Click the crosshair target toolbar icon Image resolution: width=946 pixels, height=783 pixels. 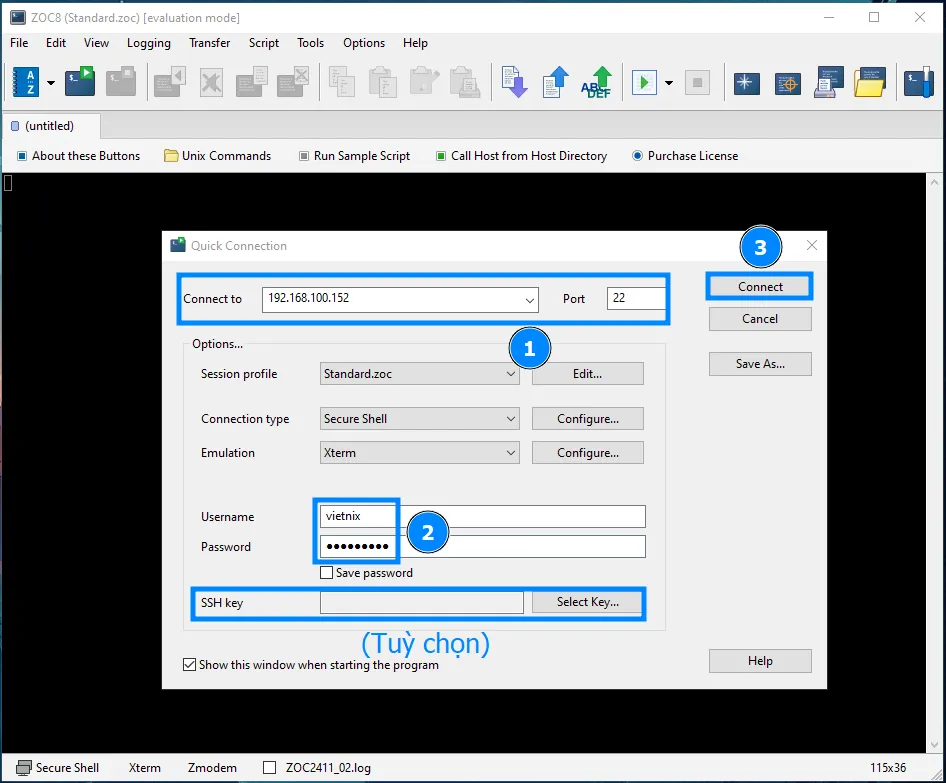(x=788, y=83)
